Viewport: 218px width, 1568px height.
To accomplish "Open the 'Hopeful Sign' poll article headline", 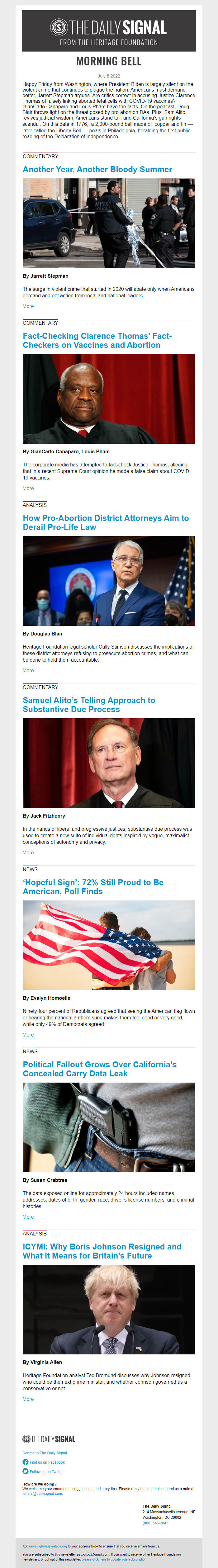I will click(93, 886).
